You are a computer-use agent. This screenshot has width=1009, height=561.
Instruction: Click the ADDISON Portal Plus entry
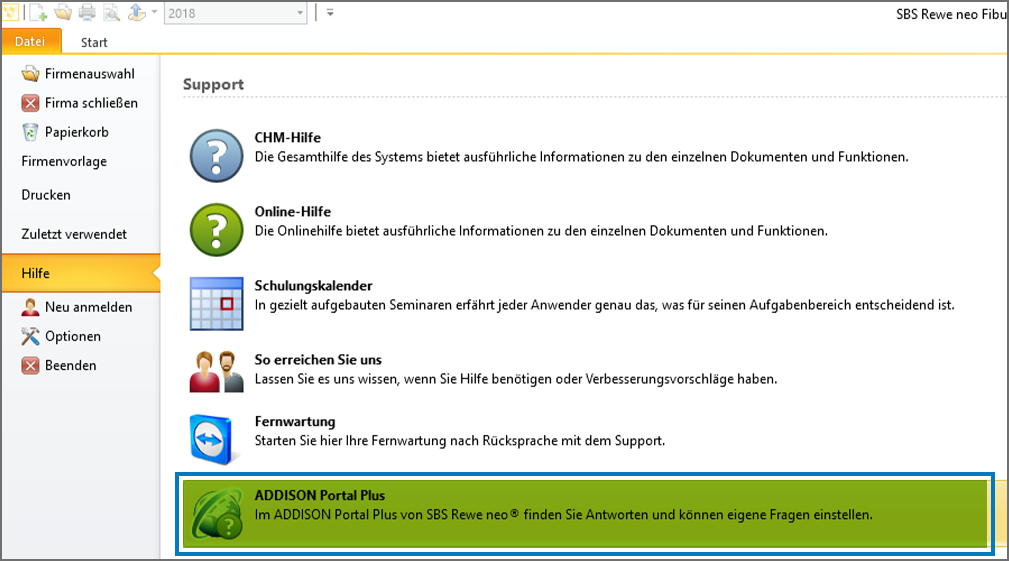[584, 513]
